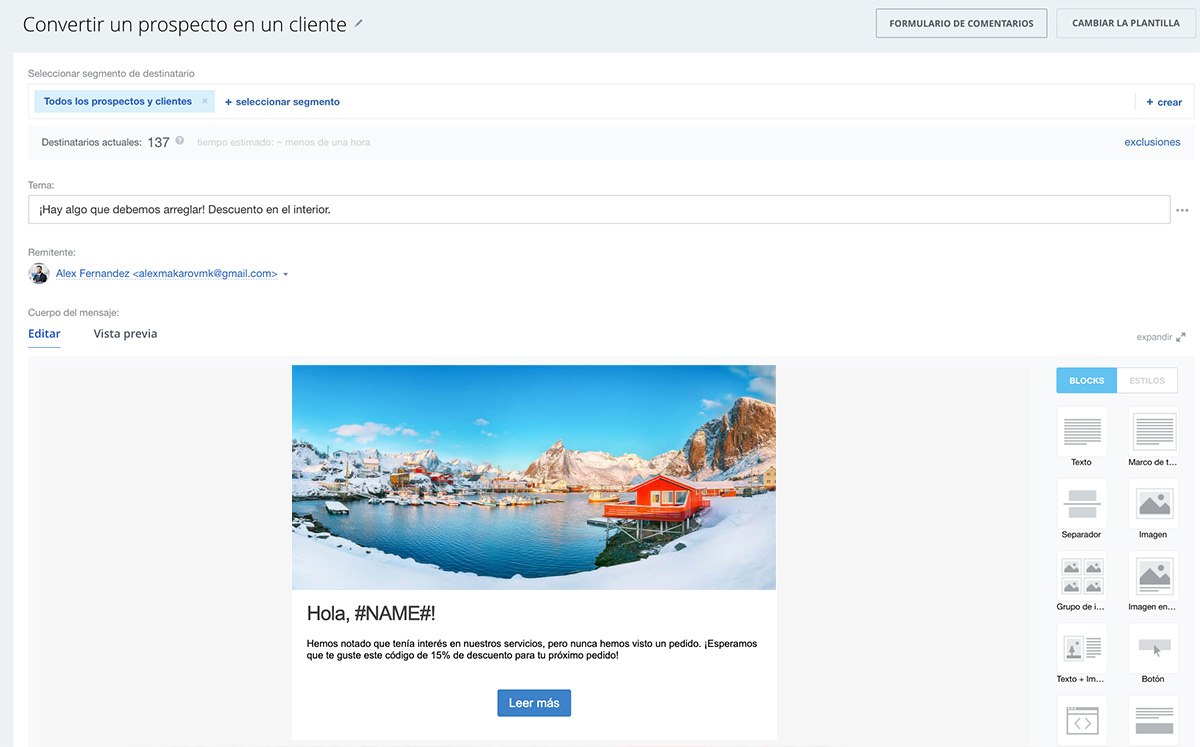Open the sender dropdown for Alex Fernandez
This screenshot has height=747, width=1200.
[x=286, y=274]
